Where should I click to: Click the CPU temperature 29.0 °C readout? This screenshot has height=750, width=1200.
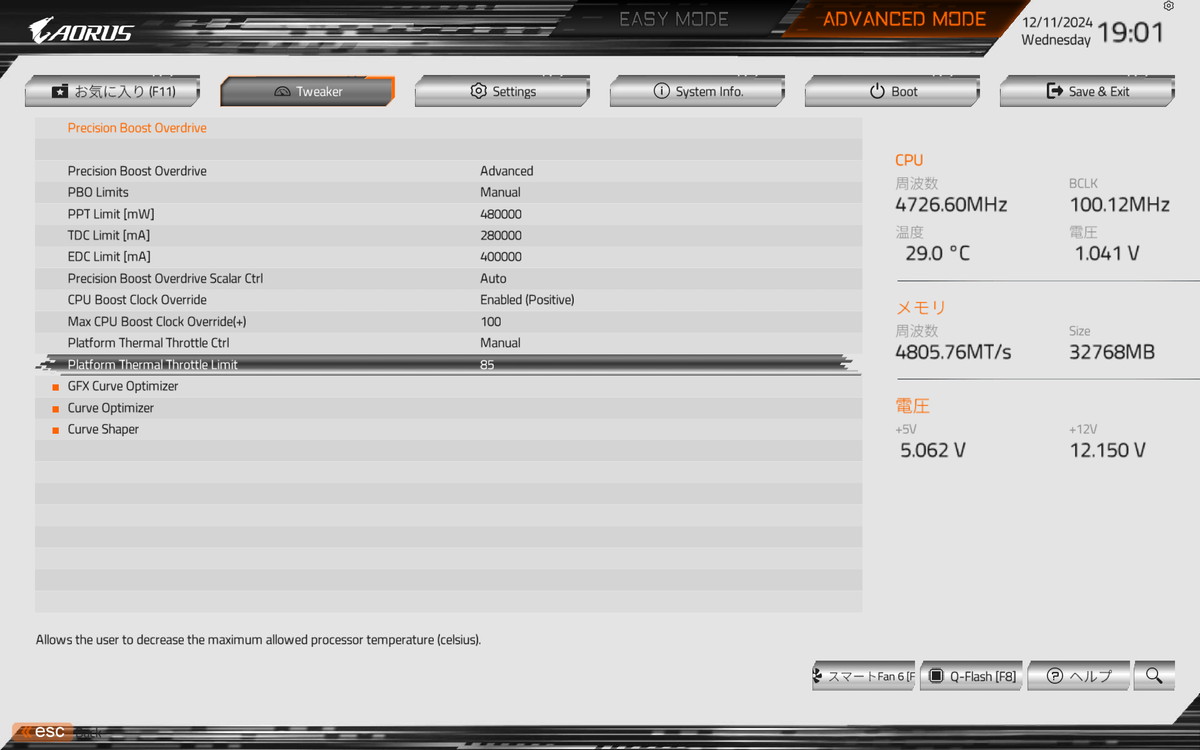pos(937,253)
